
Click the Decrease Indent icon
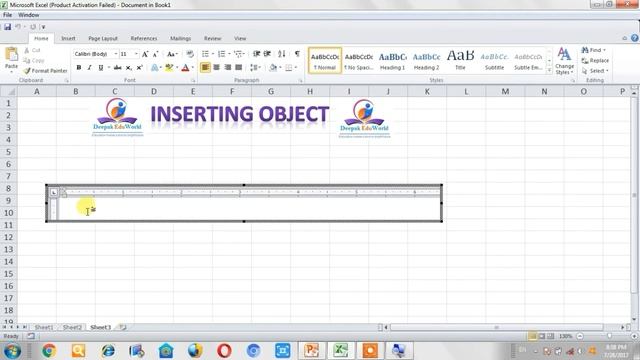256,54
